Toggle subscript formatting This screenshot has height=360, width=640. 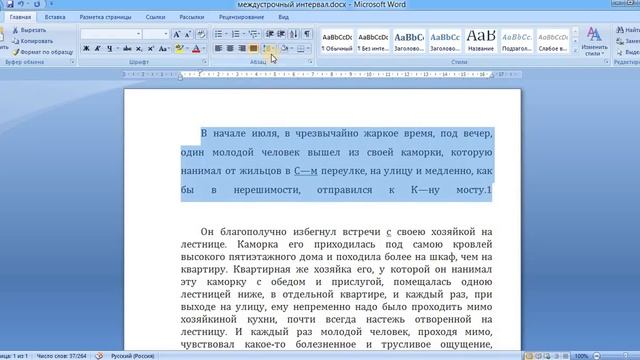(x=139, y=49)
